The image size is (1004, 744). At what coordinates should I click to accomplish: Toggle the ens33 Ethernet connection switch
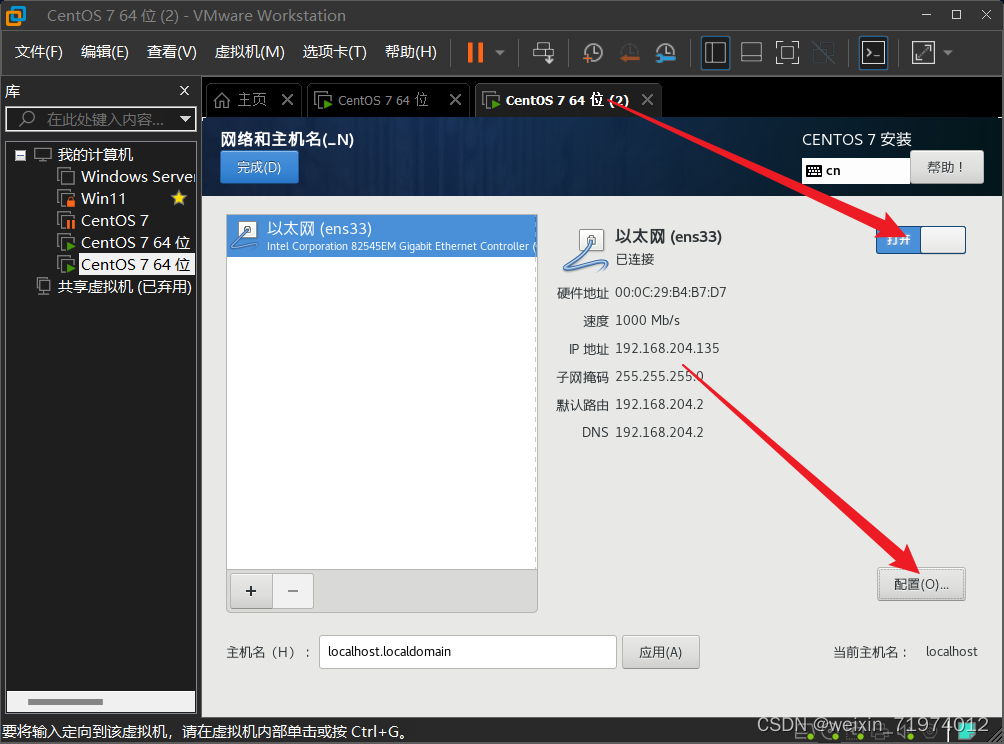pyautogui.click(x=921, y=240)
